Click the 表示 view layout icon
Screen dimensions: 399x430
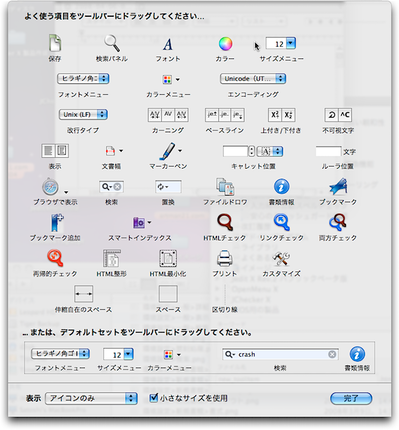pos(55,151)
